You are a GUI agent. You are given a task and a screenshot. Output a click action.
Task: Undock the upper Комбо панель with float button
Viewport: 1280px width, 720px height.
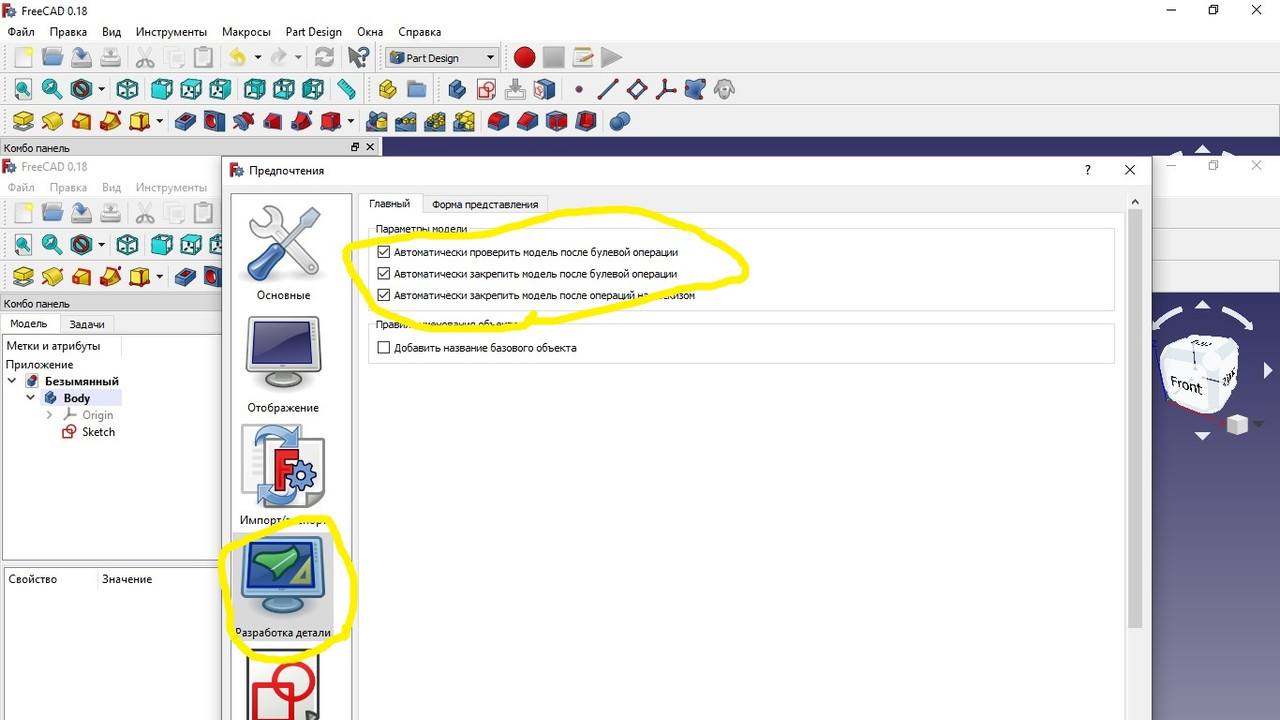(354, 147)
